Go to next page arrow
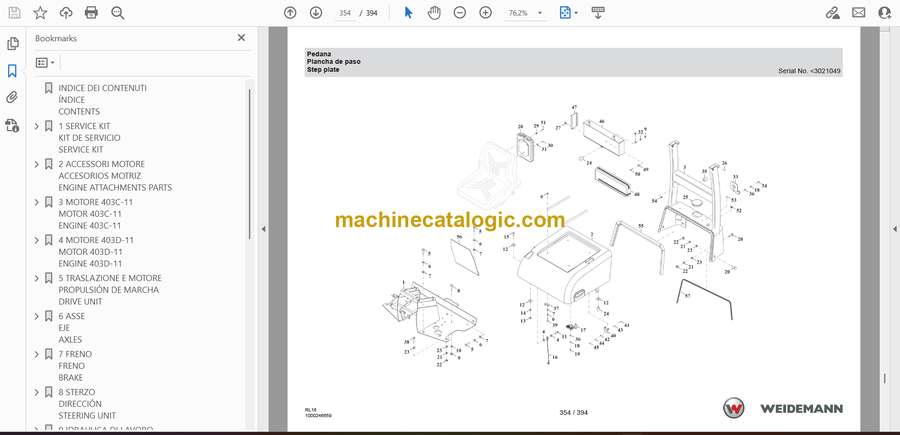The height and width of the screenshot is (435, 900). [316, 13]
